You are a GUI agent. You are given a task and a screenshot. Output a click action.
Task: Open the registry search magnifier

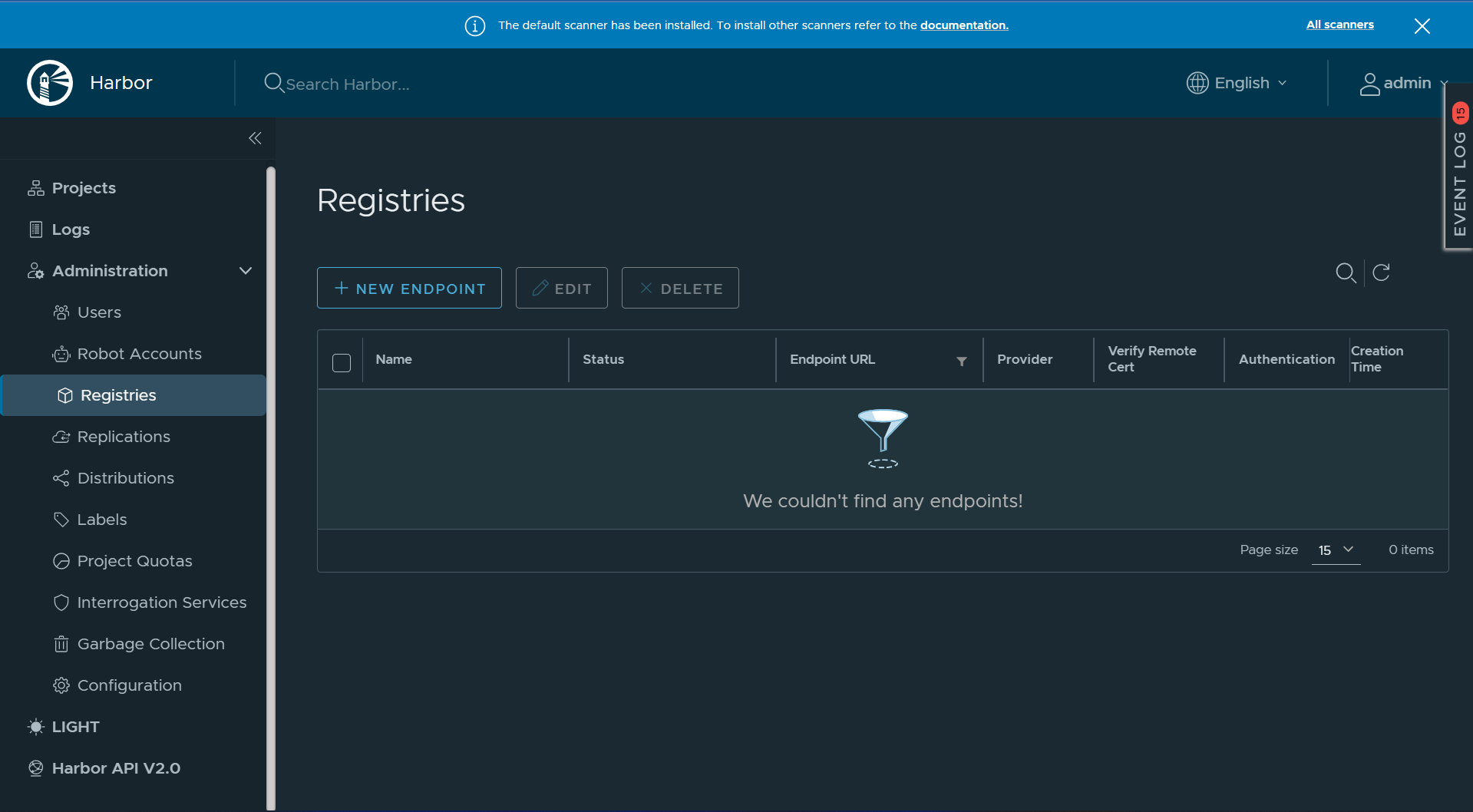pyautogui.click(x=1346, y=272)
